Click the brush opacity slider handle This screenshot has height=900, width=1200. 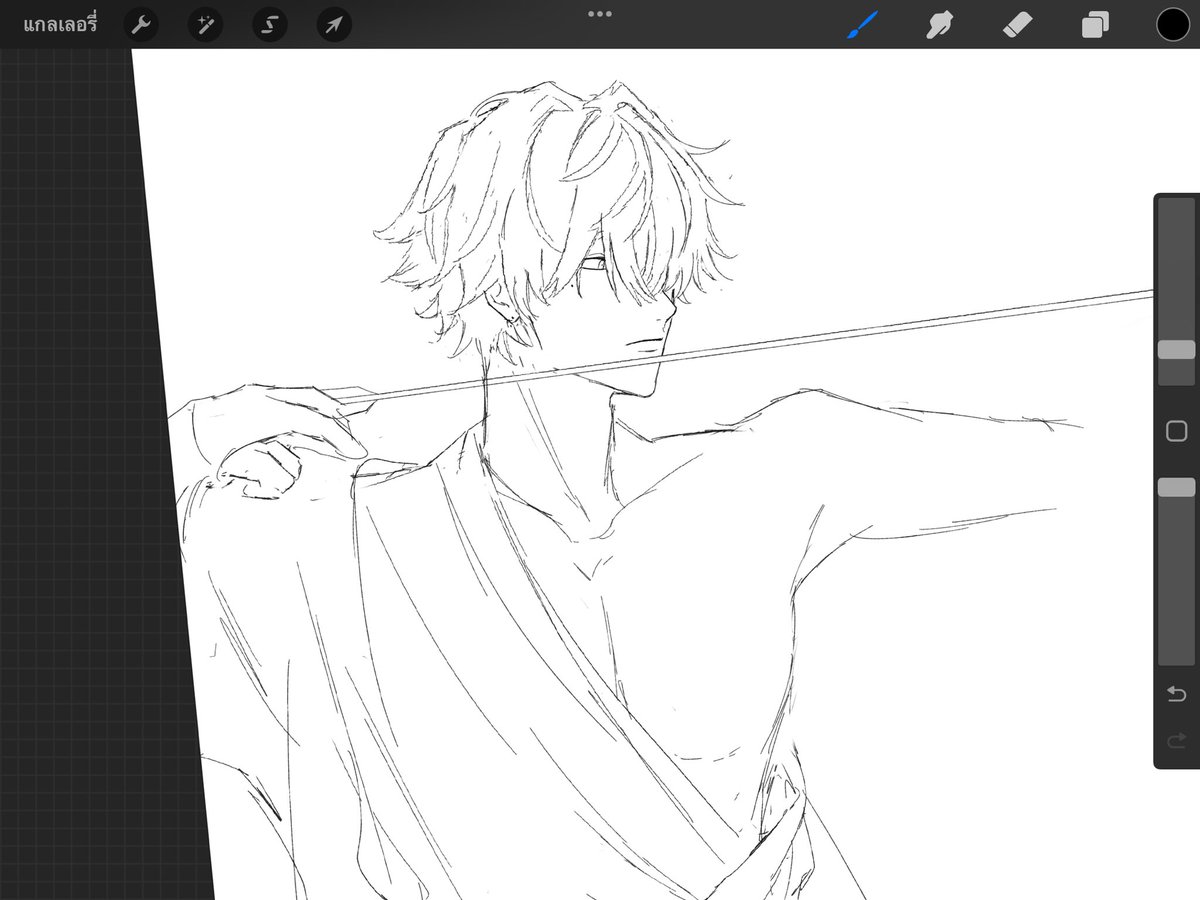1176,487
